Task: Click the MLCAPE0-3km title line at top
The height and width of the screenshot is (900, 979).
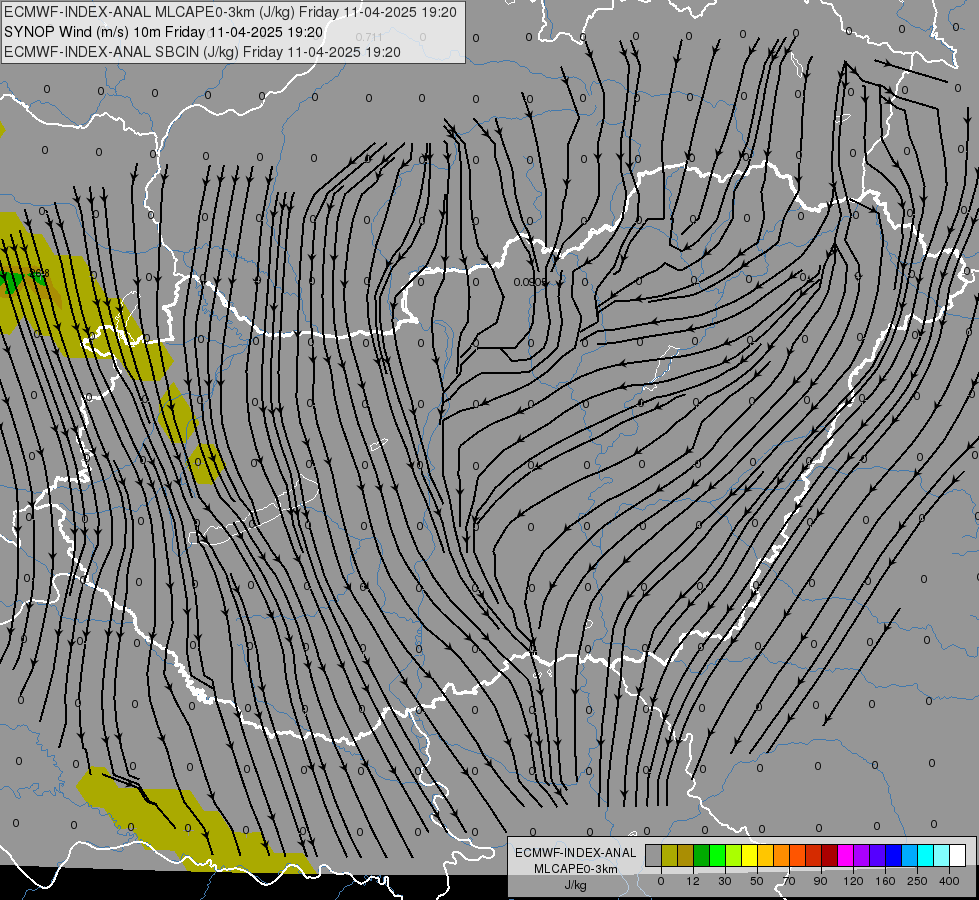Action: pos(230,12)
